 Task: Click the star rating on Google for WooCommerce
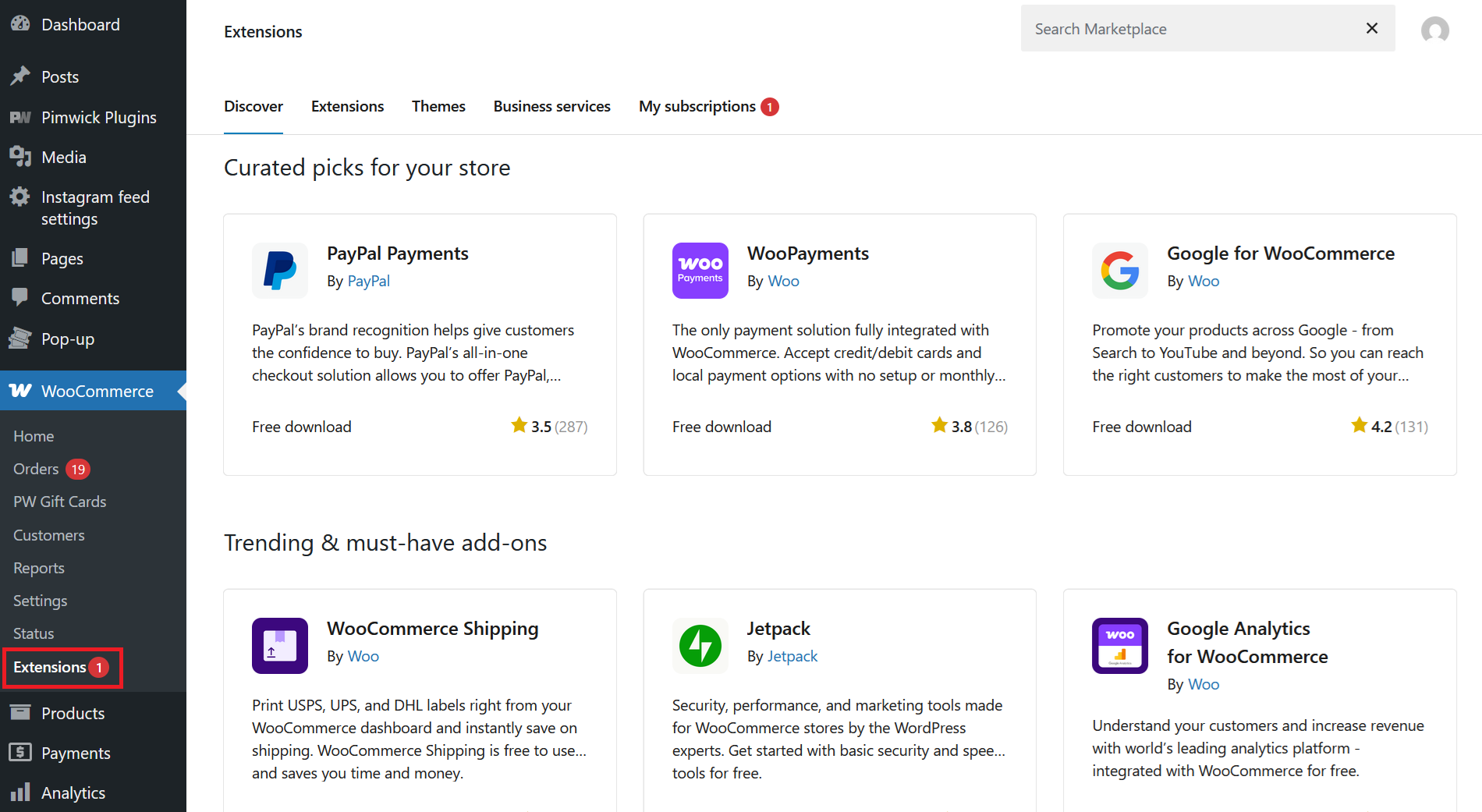click(x=1359, y=425)
